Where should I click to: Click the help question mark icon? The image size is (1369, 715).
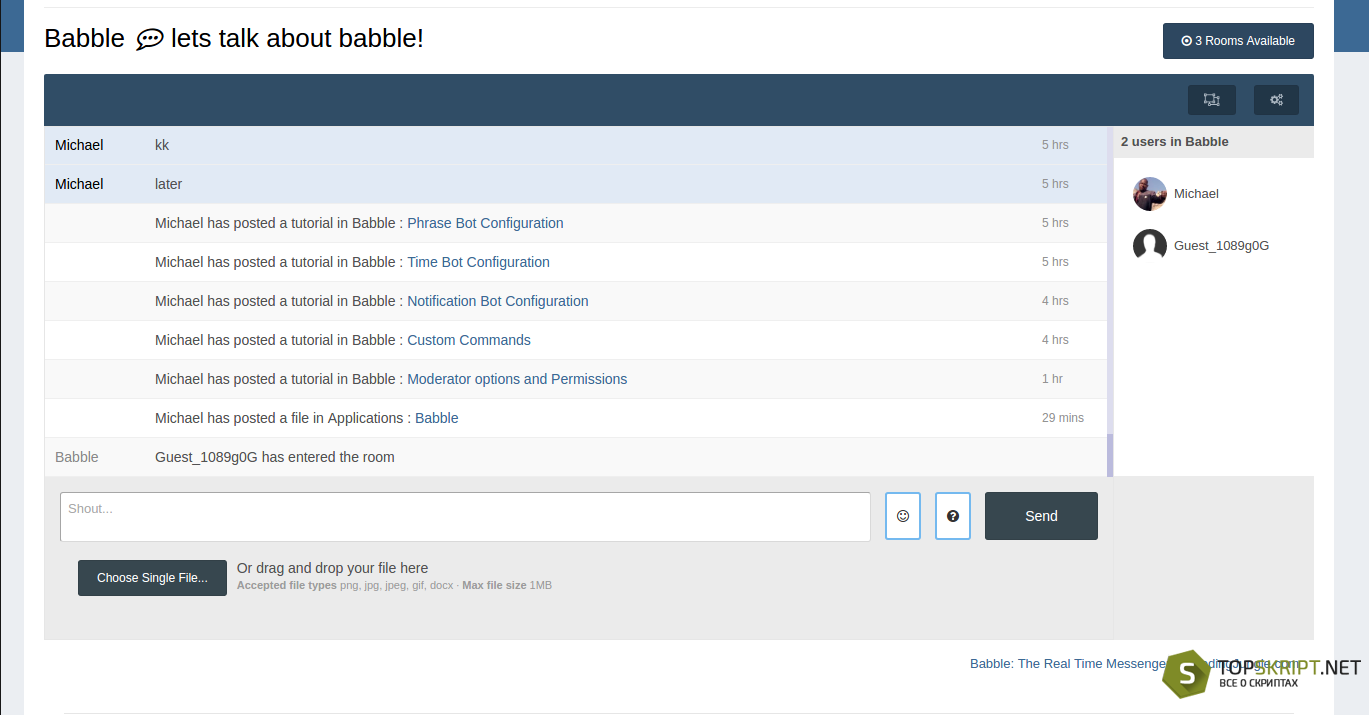point(953,516)
